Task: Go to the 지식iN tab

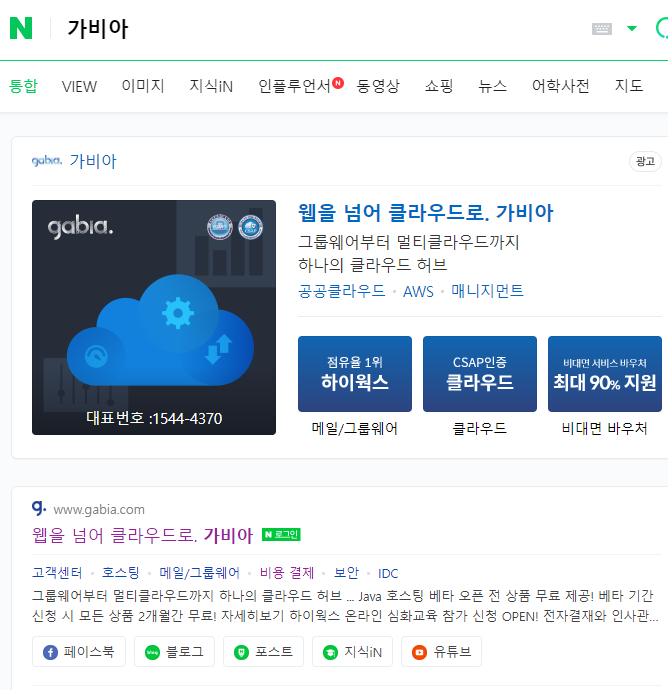Action: point(211,86)
